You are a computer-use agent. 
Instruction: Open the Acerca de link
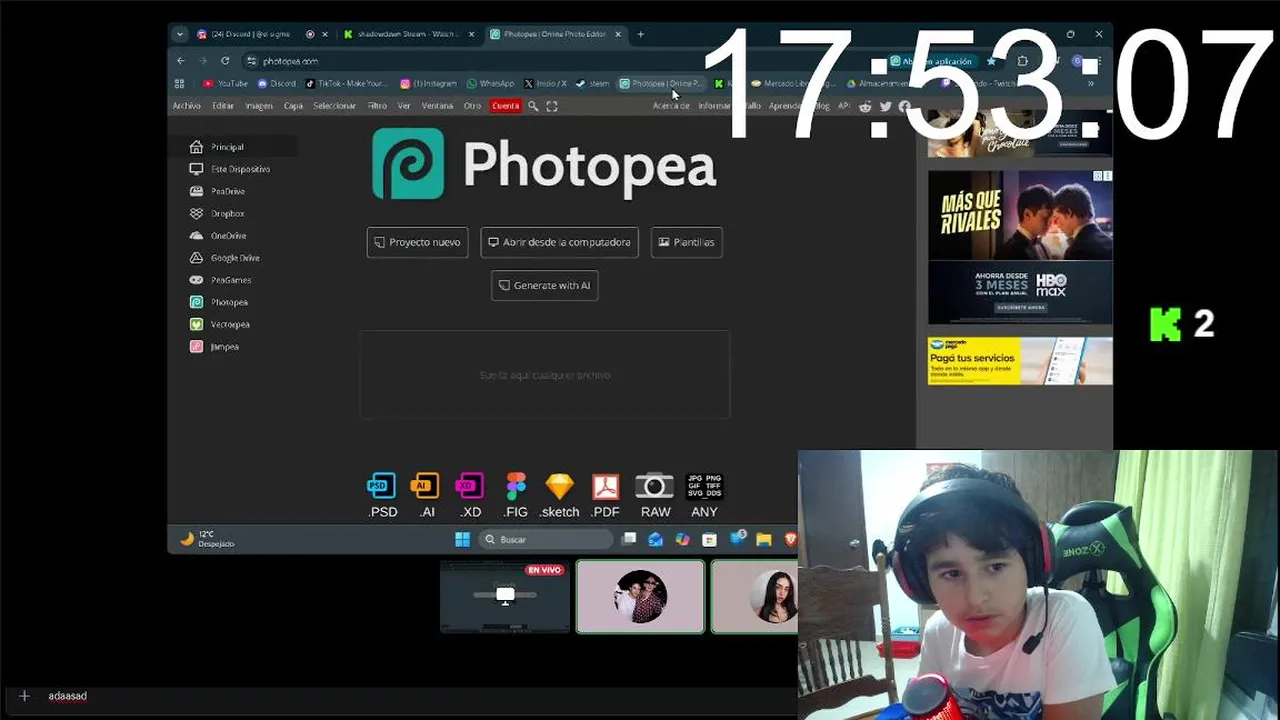coord(671,106)
